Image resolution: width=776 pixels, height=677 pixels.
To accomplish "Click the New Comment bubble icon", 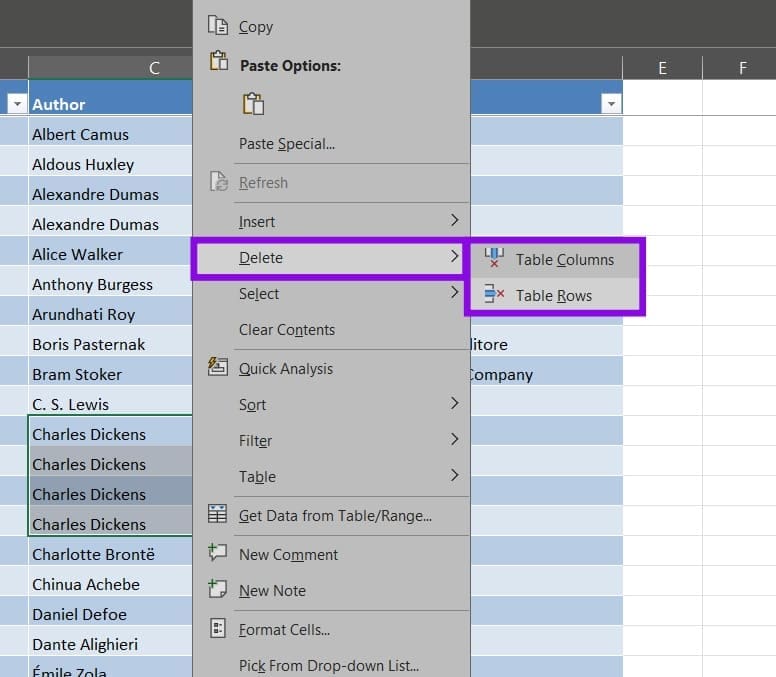I will [x=217, y=552].
